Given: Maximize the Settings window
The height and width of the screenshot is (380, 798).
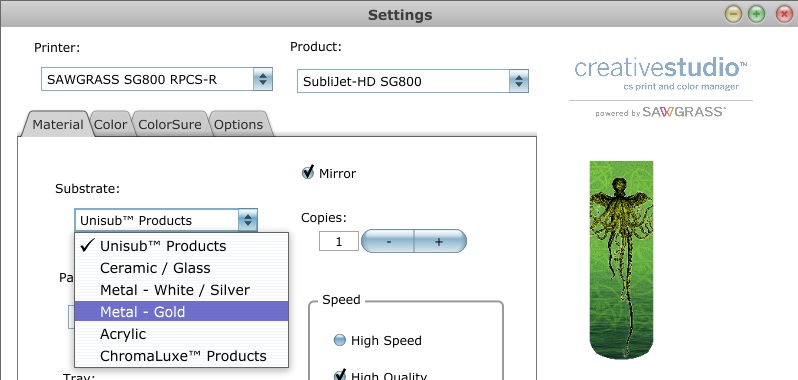Looking at the screenshot, I should (757, 14).
